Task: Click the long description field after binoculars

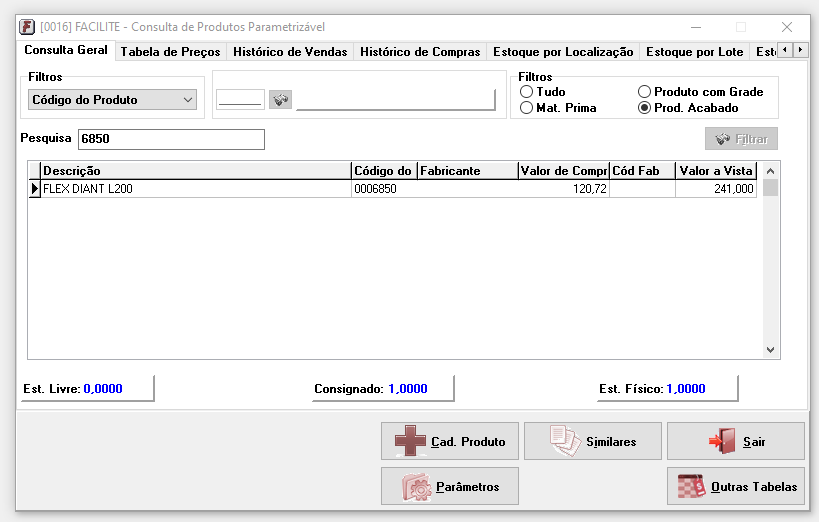Action: (x=396, y=99)
